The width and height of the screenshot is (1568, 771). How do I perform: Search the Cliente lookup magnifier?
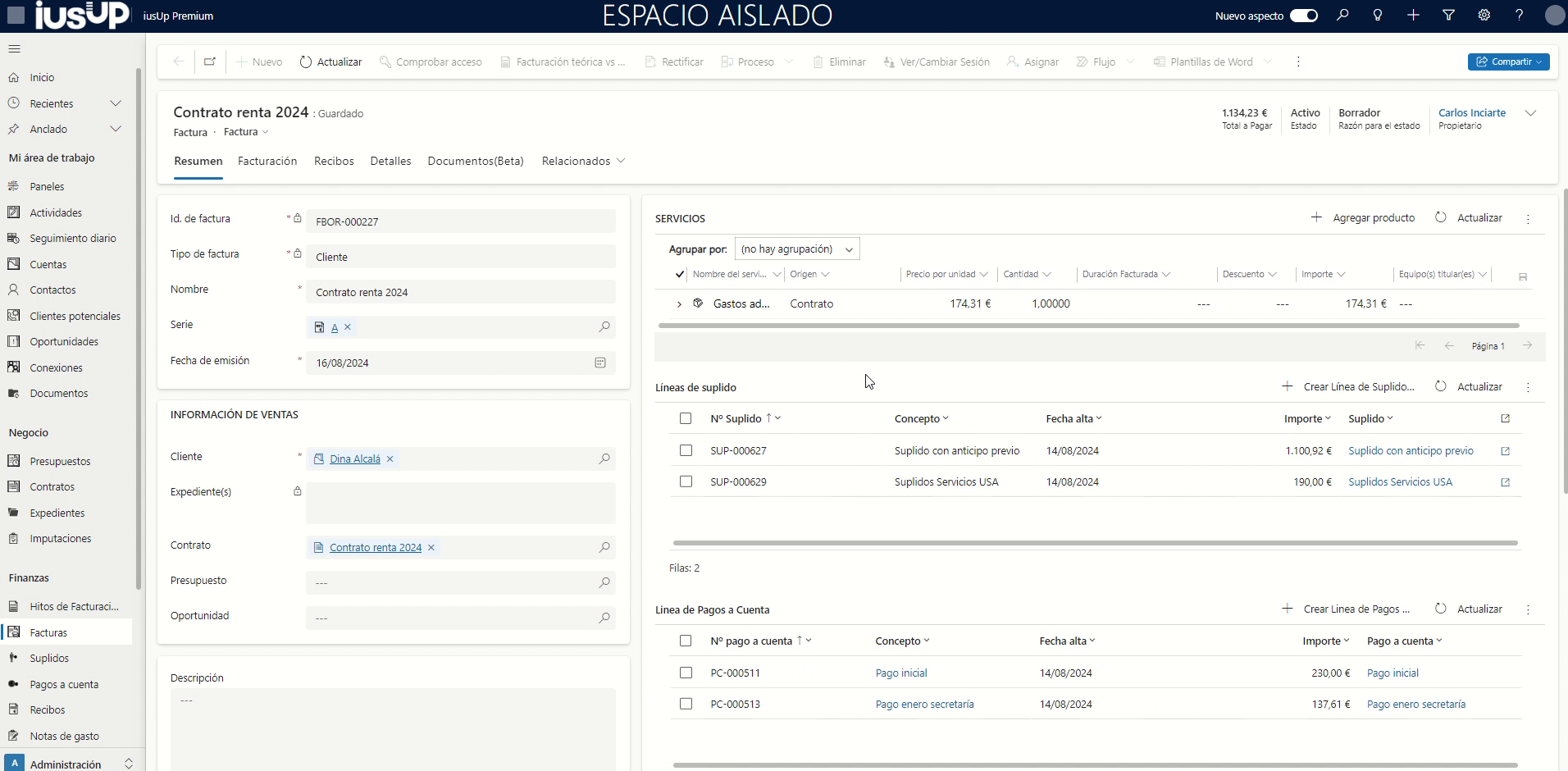tap(604, 459)
